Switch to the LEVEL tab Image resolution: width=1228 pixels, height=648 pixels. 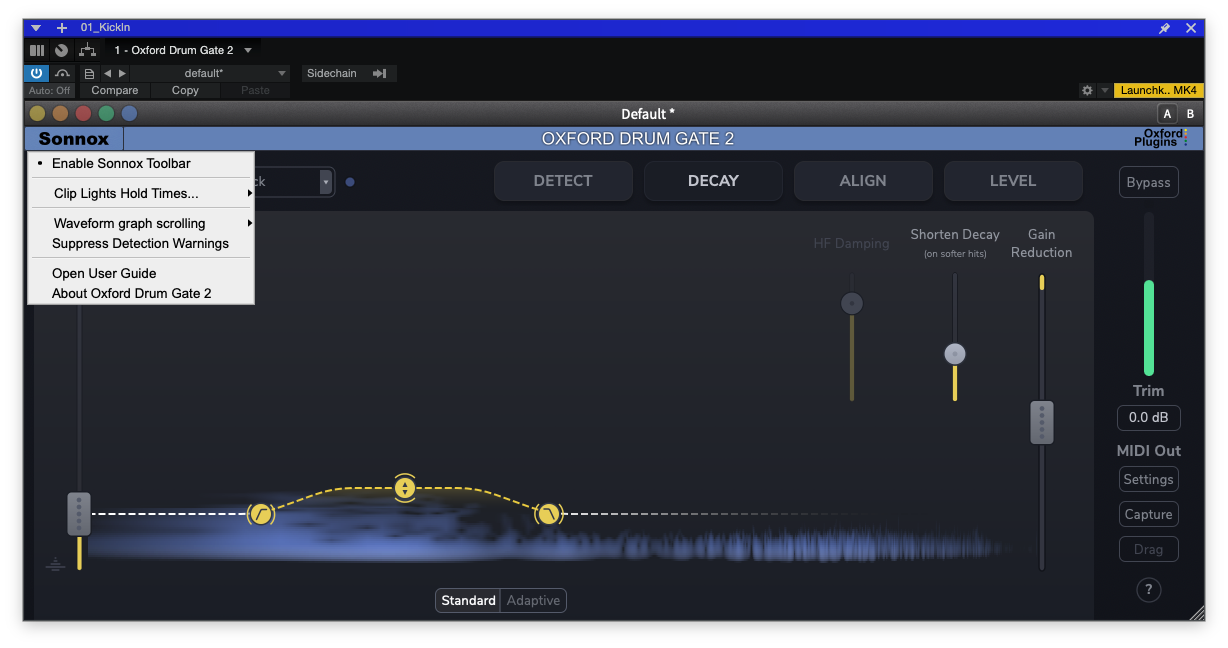[1013, 181]
